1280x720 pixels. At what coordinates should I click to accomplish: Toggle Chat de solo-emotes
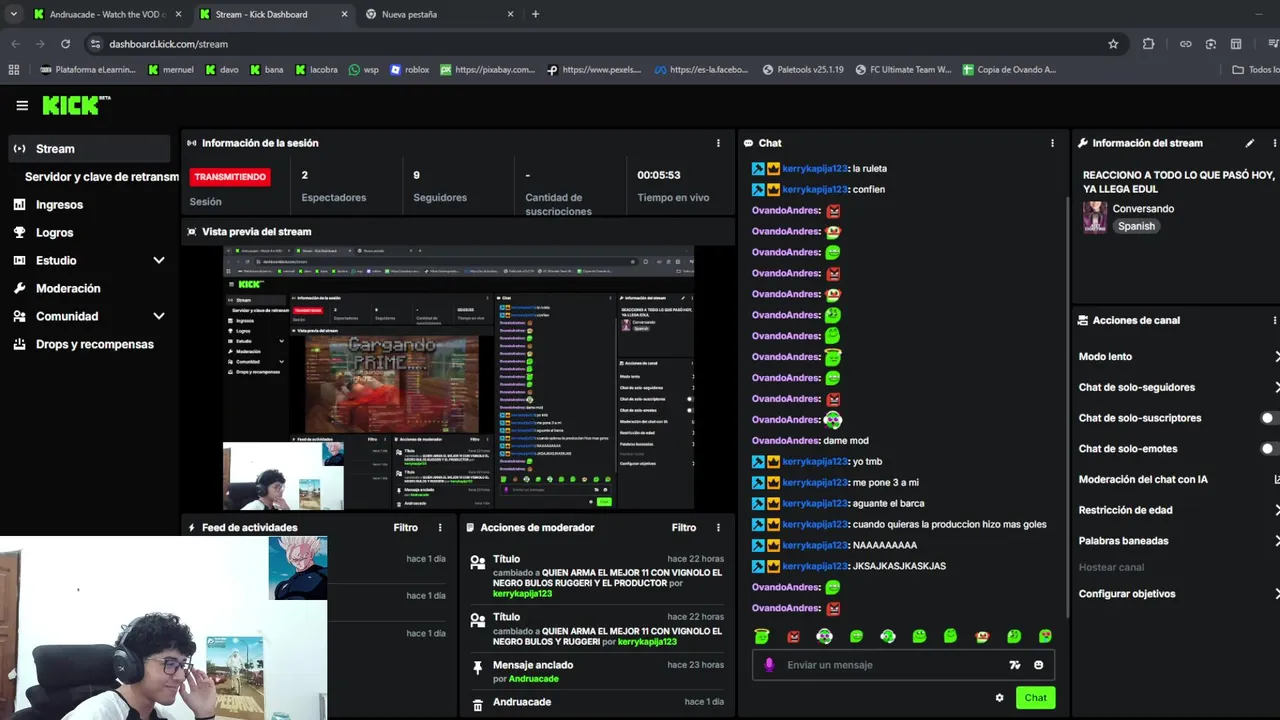pos(1269,449)
